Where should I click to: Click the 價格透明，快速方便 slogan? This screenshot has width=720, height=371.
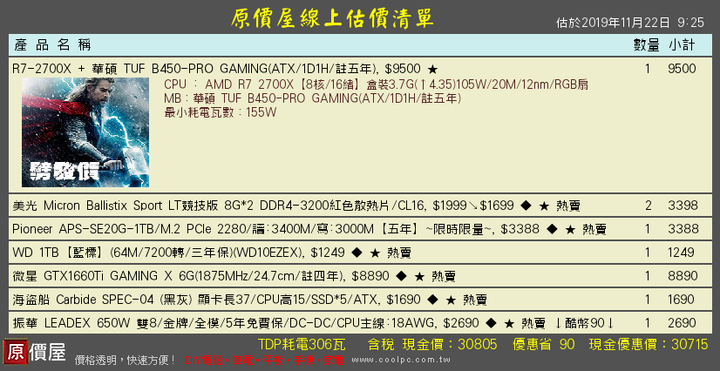pos(125,360)
